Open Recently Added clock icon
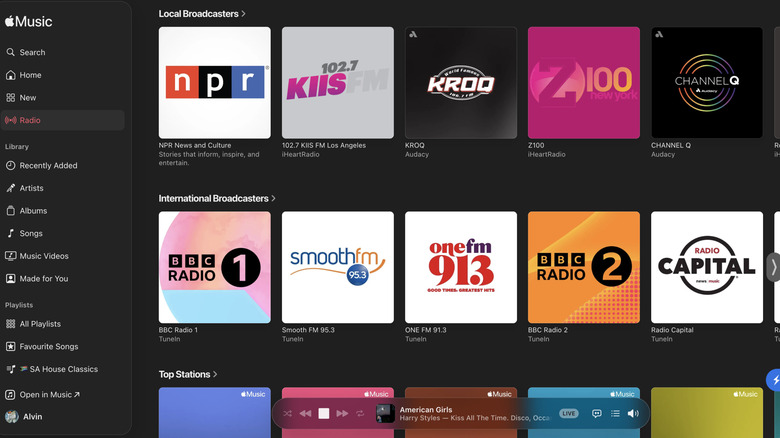This screenshot has height=438, width=780. pos(10,165)
